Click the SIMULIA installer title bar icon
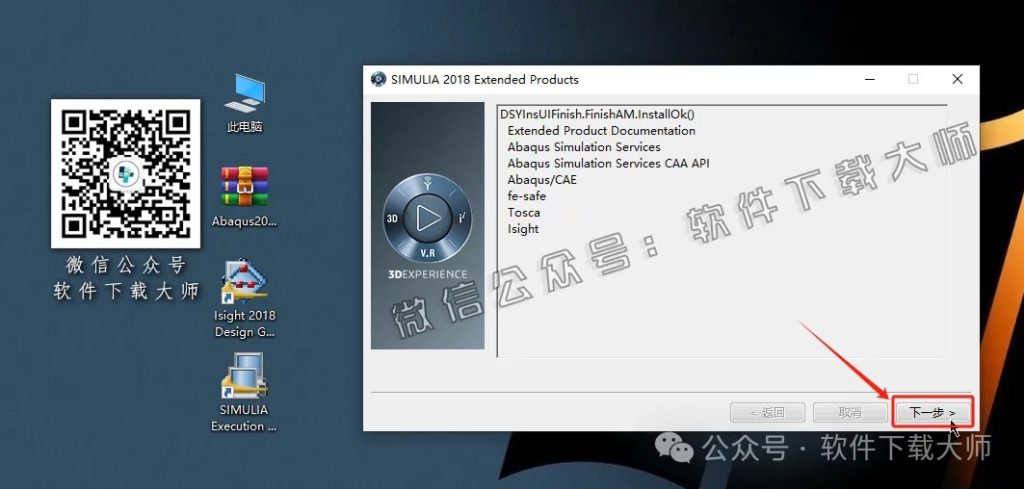1024x489 pixels. 378,80
